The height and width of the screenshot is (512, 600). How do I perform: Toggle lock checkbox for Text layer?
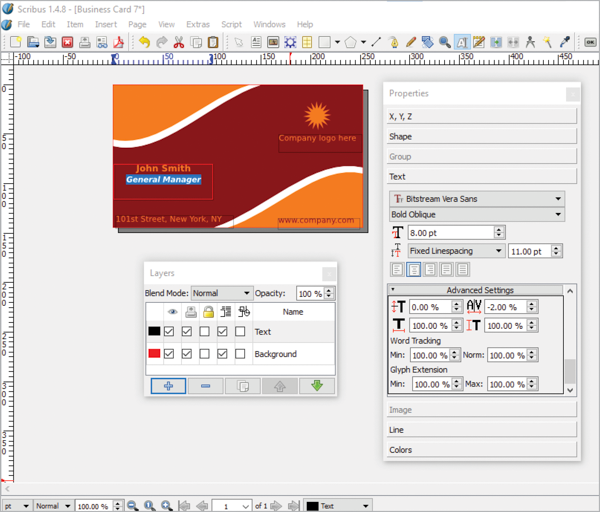click(205, 331)
